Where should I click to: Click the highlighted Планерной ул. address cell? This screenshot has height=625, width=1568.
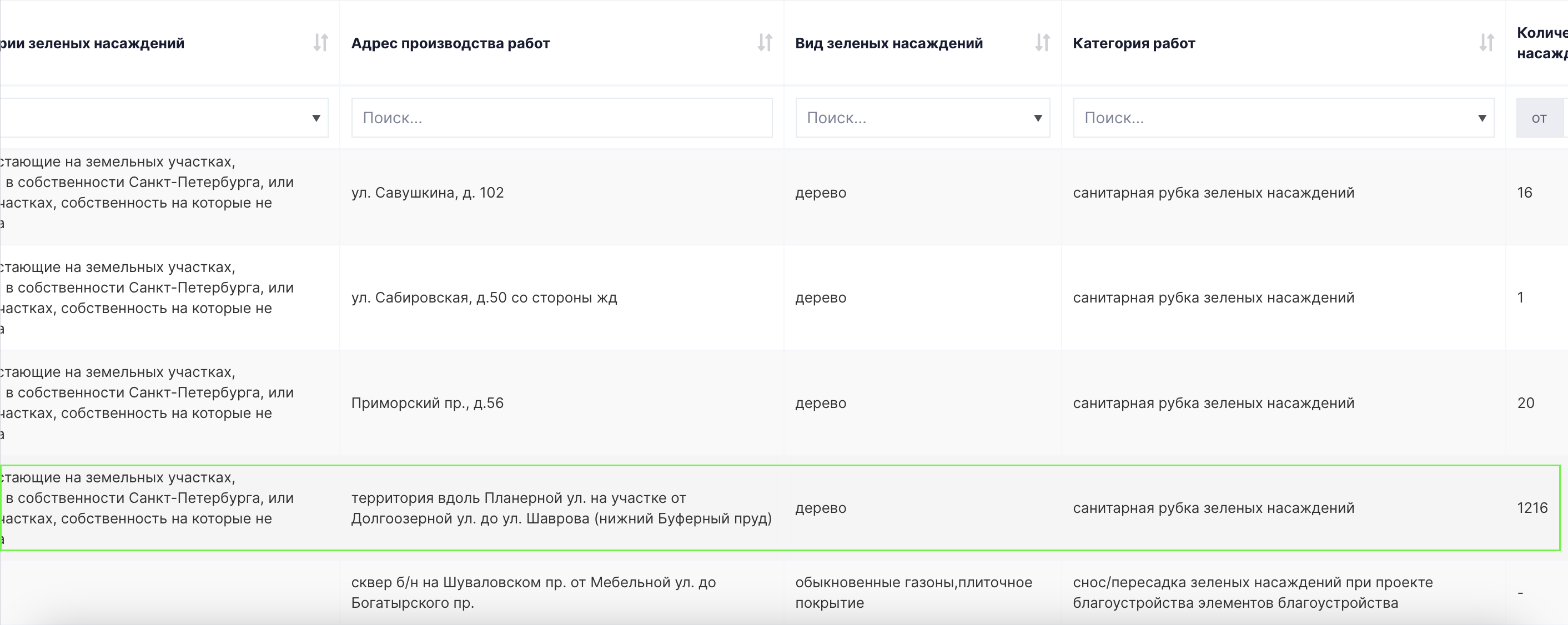[x=561, y=508]
